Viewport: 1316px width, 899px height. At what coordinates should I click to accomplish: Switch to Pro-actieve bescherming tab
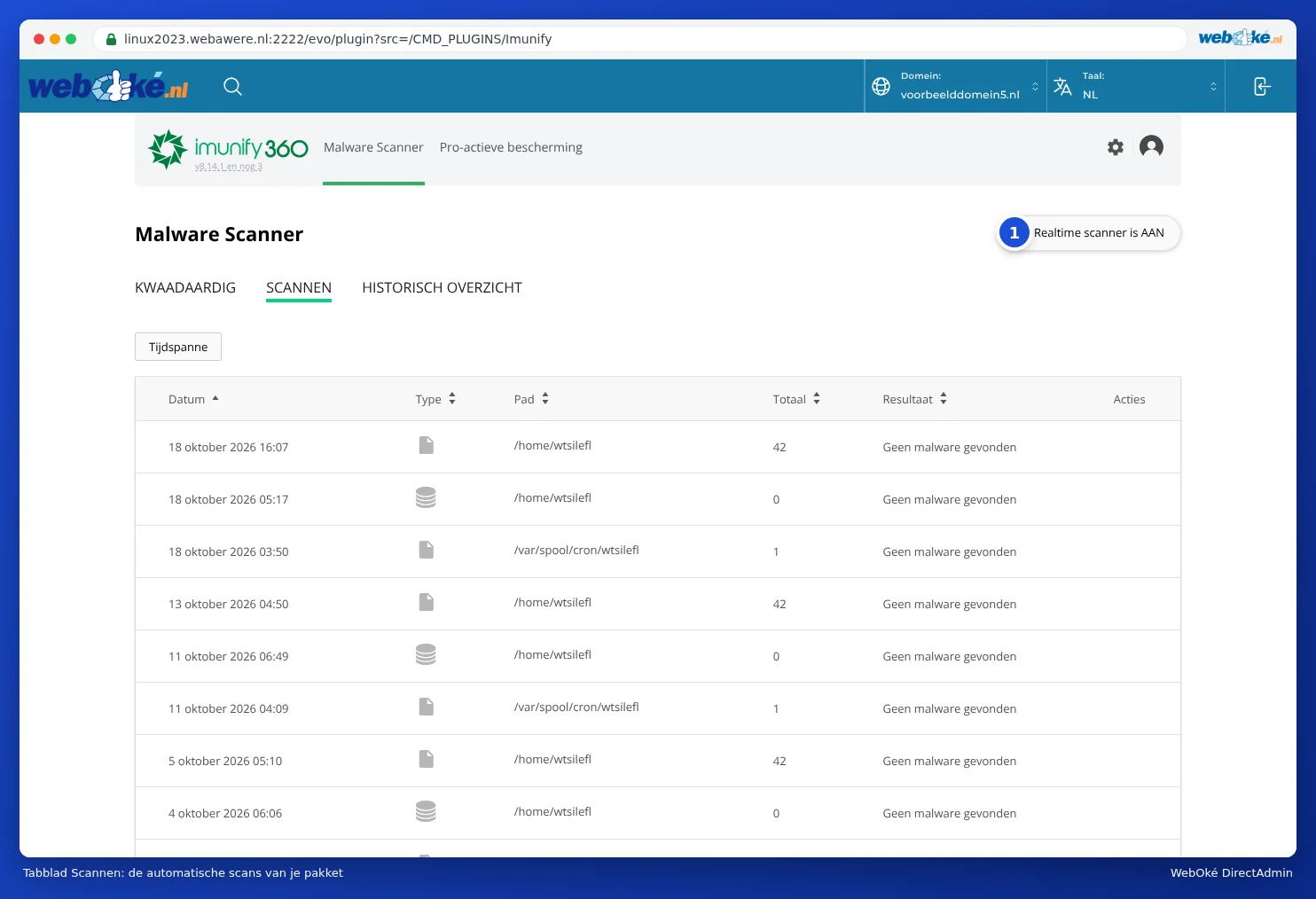tap(511, 147)
